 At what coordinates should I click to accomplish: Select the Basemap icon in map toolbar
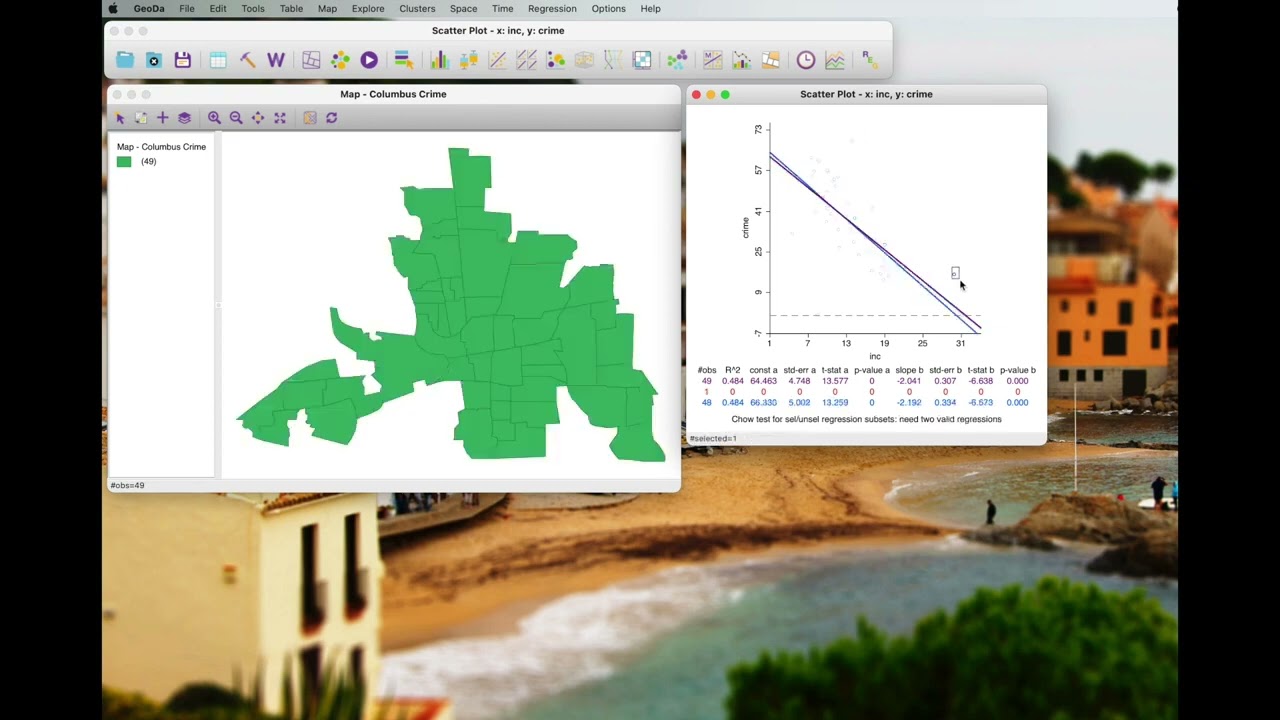click(310, 118)
